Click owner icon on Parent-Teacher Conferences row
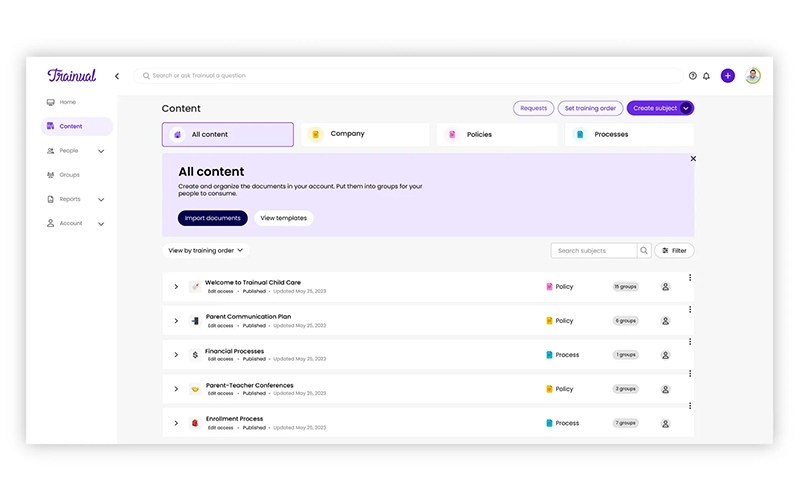This screenshot has height=500, width=800. pyautogui.click(x=665, y=389)
